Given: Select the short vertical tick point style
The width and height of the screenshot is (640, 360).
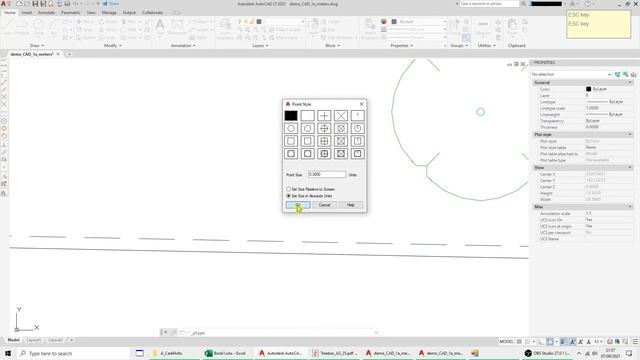Looking at the screenshot, I should point(358,116).
